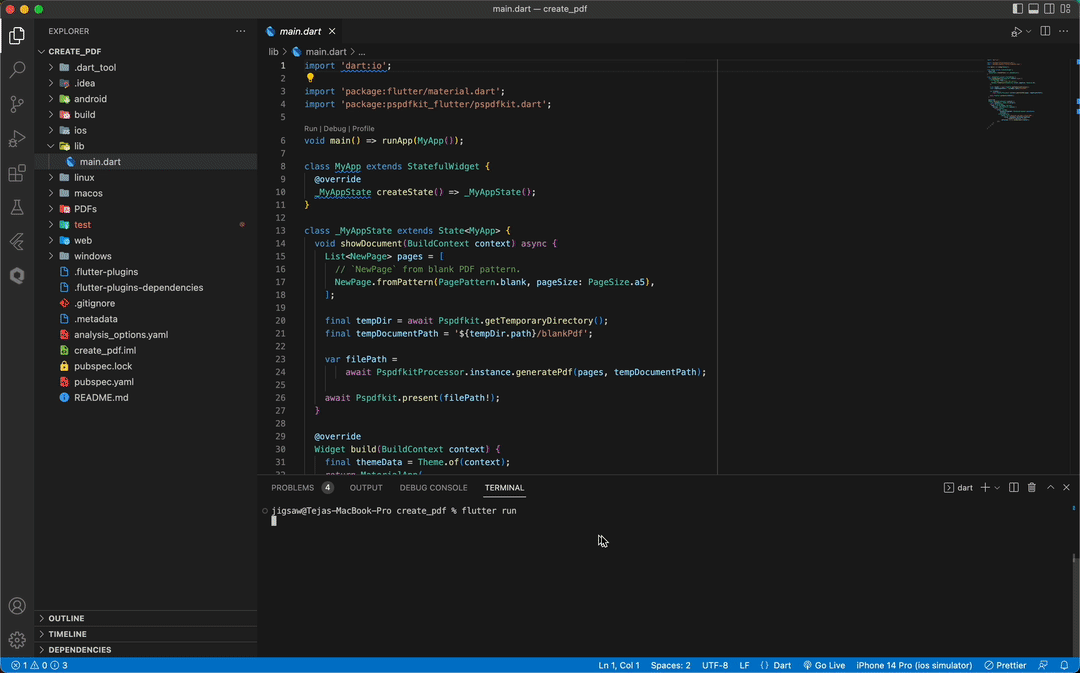Open the terminal profile dropdown arrow

click(x=995, y=487)
